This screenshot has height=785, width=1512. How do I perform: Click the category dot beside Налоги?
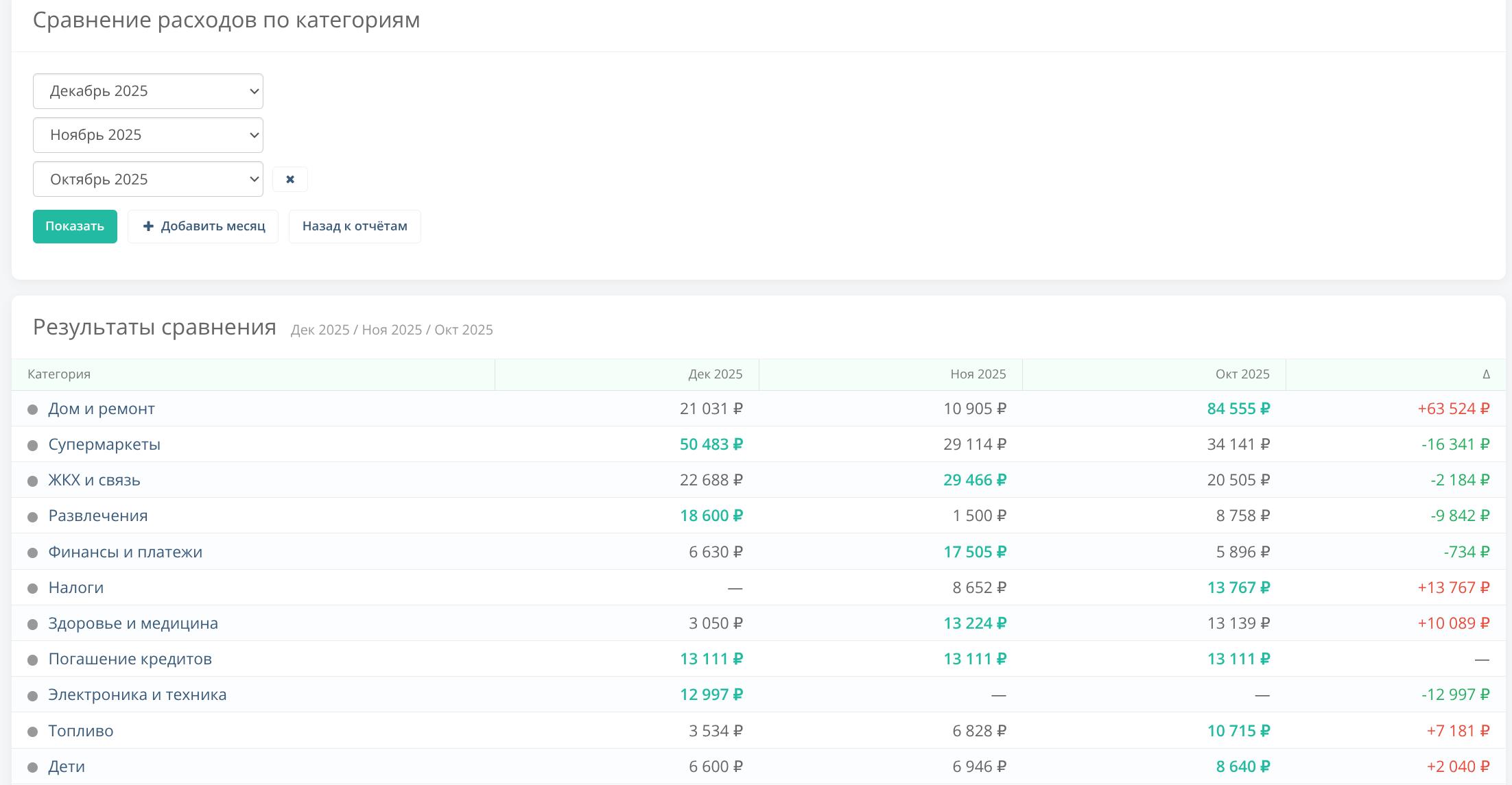(x=32, y=589)
